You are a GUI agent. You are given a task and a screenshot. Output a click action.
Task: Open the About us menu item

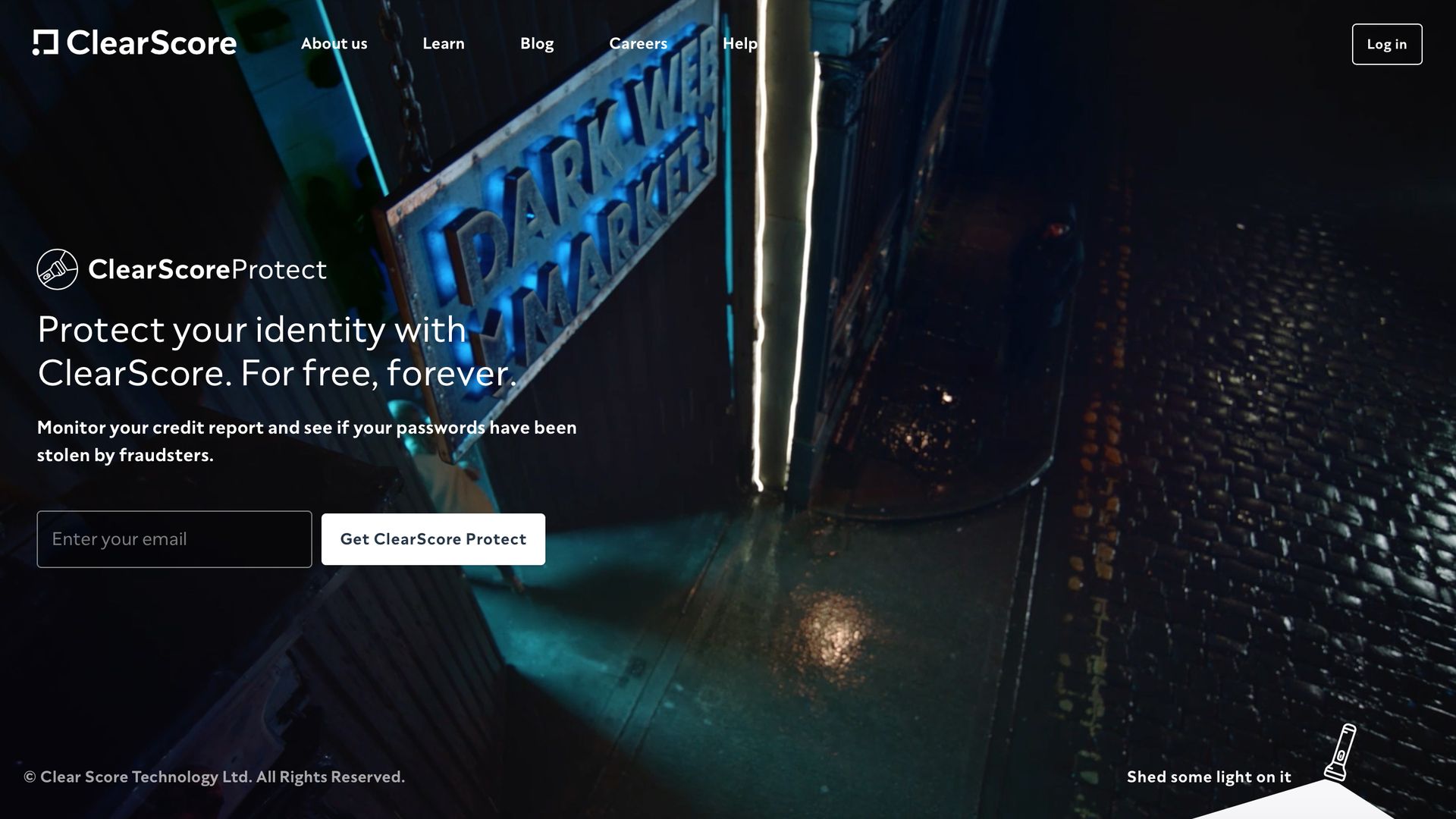(x=334, y=43)
